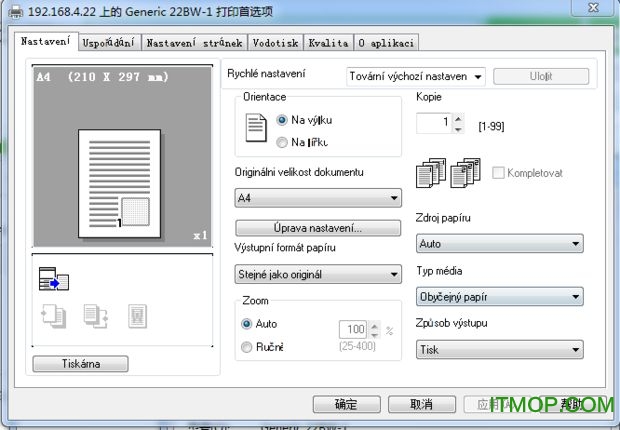Click the zoom percentage input field
The image size is (620, 430).
coord(353,329)
